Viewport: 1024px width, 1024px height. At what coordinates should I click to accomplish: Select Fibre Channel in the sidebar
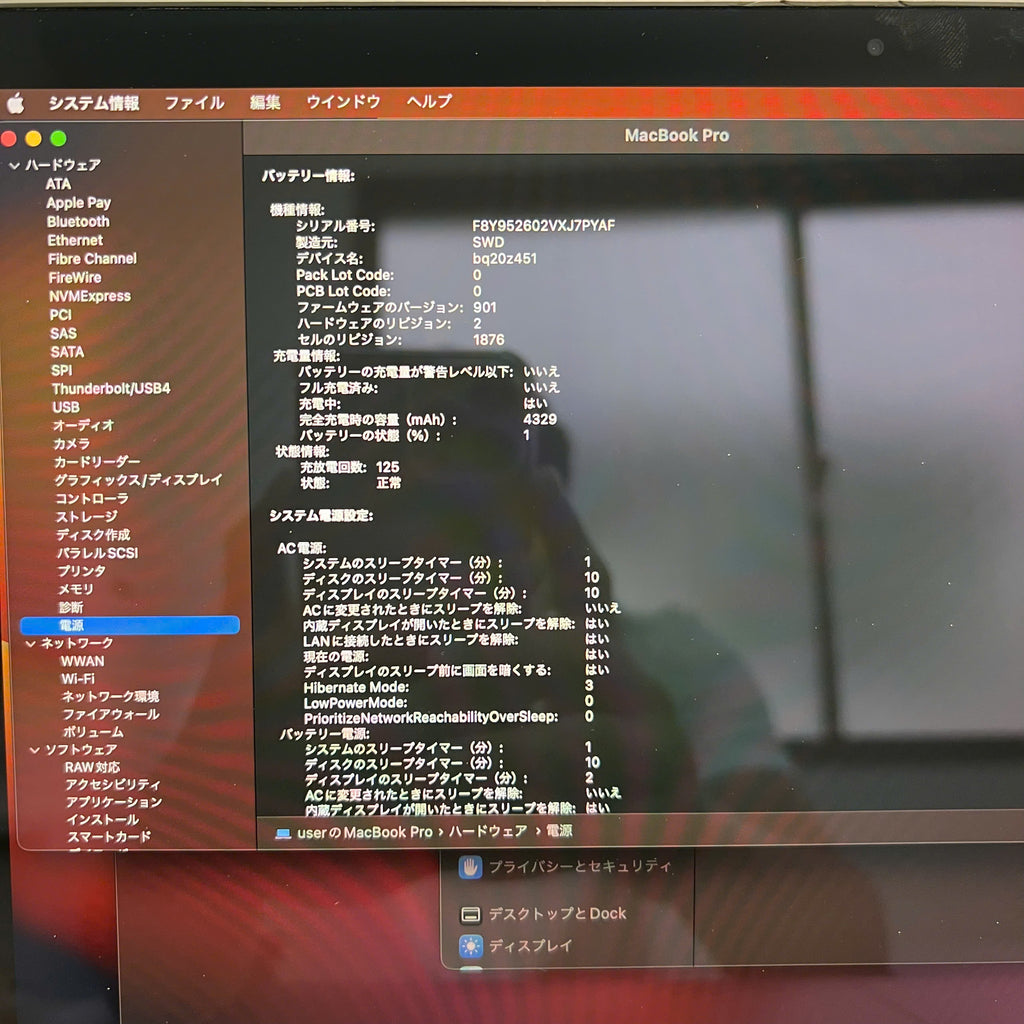click(92, 259)
